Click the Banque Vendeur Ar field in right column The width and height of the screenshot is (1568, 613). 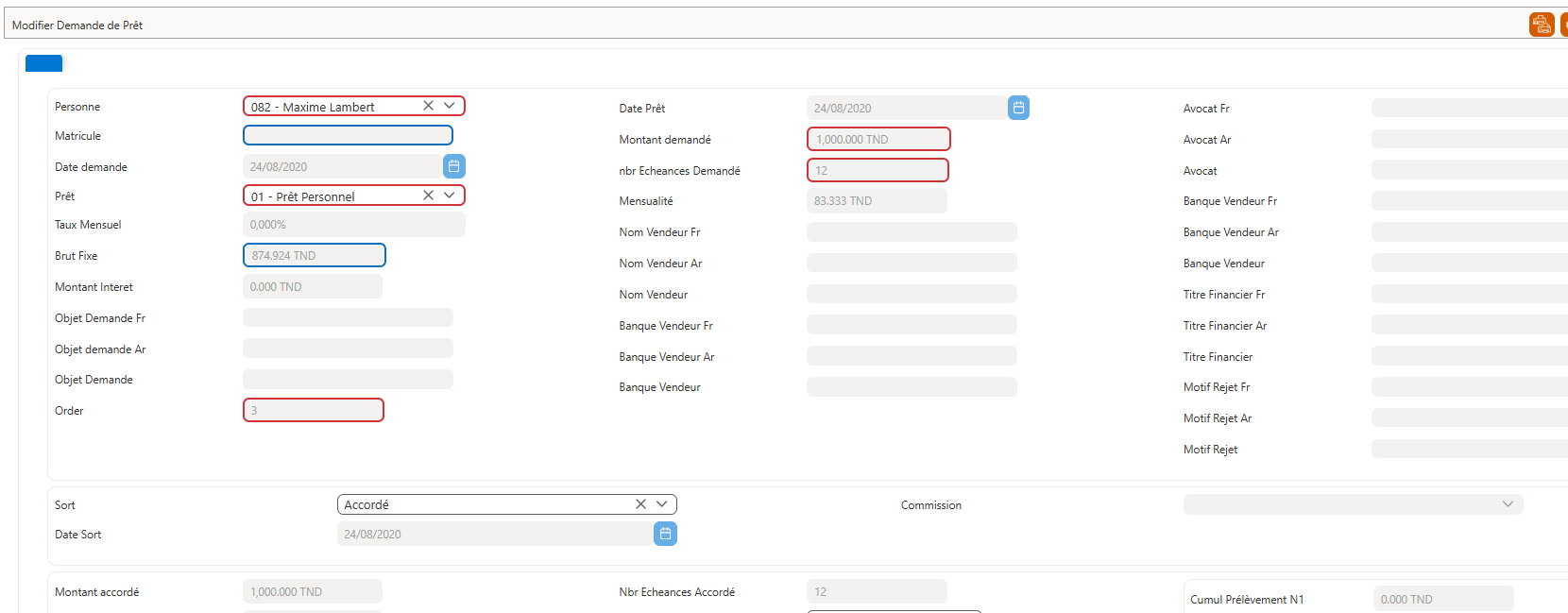click(1470, 231)
